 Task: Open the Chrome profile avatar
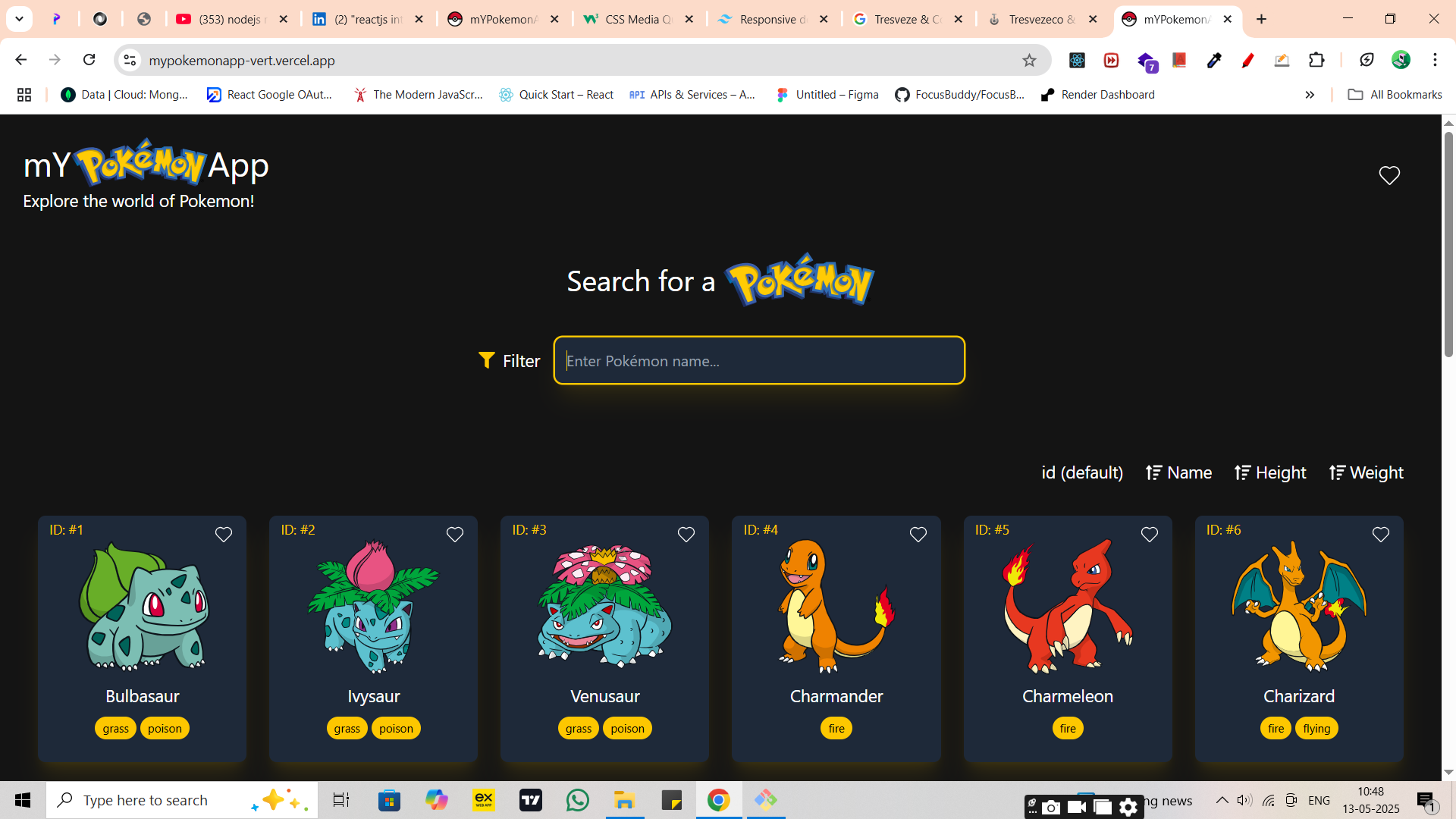[1401, 60]
